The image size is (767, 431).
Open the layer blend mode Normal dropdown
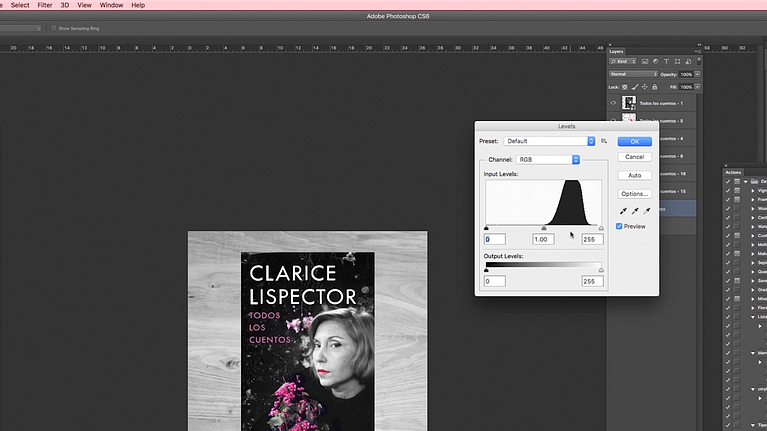[x=633, y=74]
